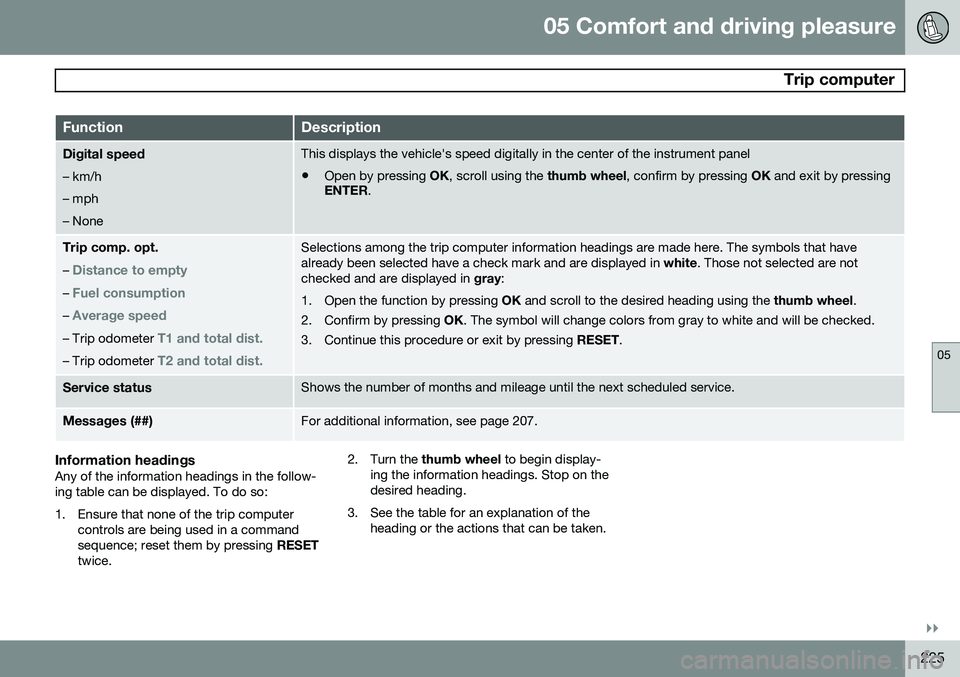Click the Function column header
This screenshot has width=960, height=677.
(x=92, y=127)
